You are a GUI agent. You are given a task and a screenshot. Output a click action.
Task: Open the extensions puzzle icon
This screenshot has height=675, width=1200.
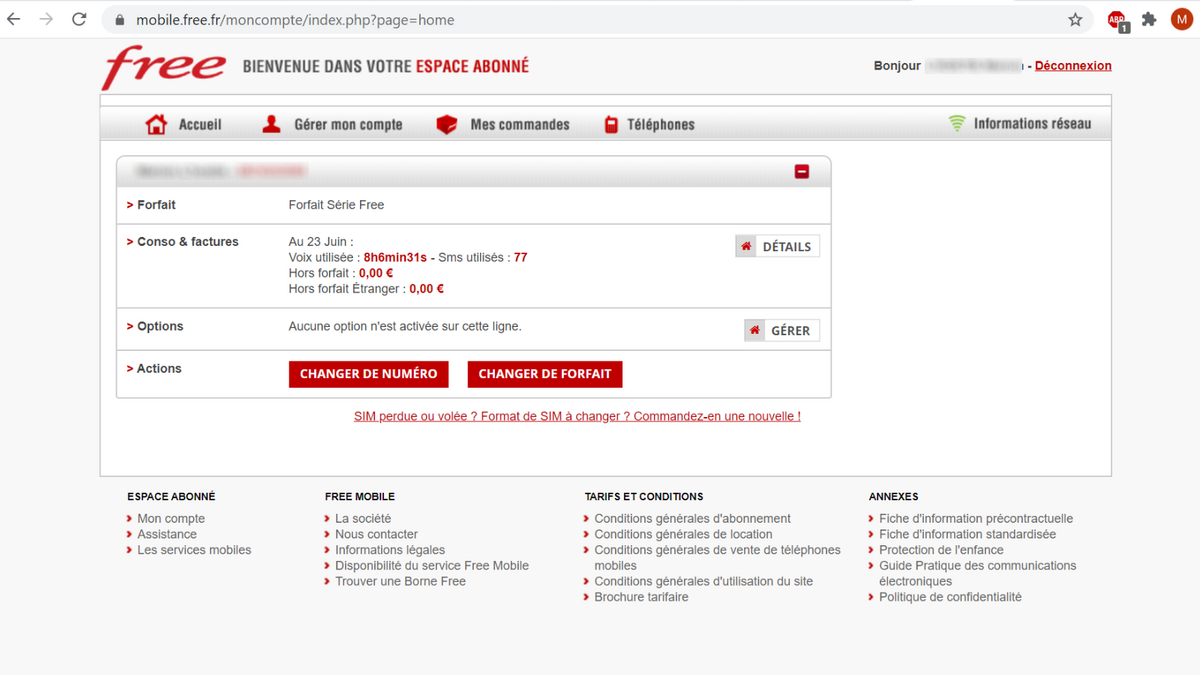point(1149,19)
